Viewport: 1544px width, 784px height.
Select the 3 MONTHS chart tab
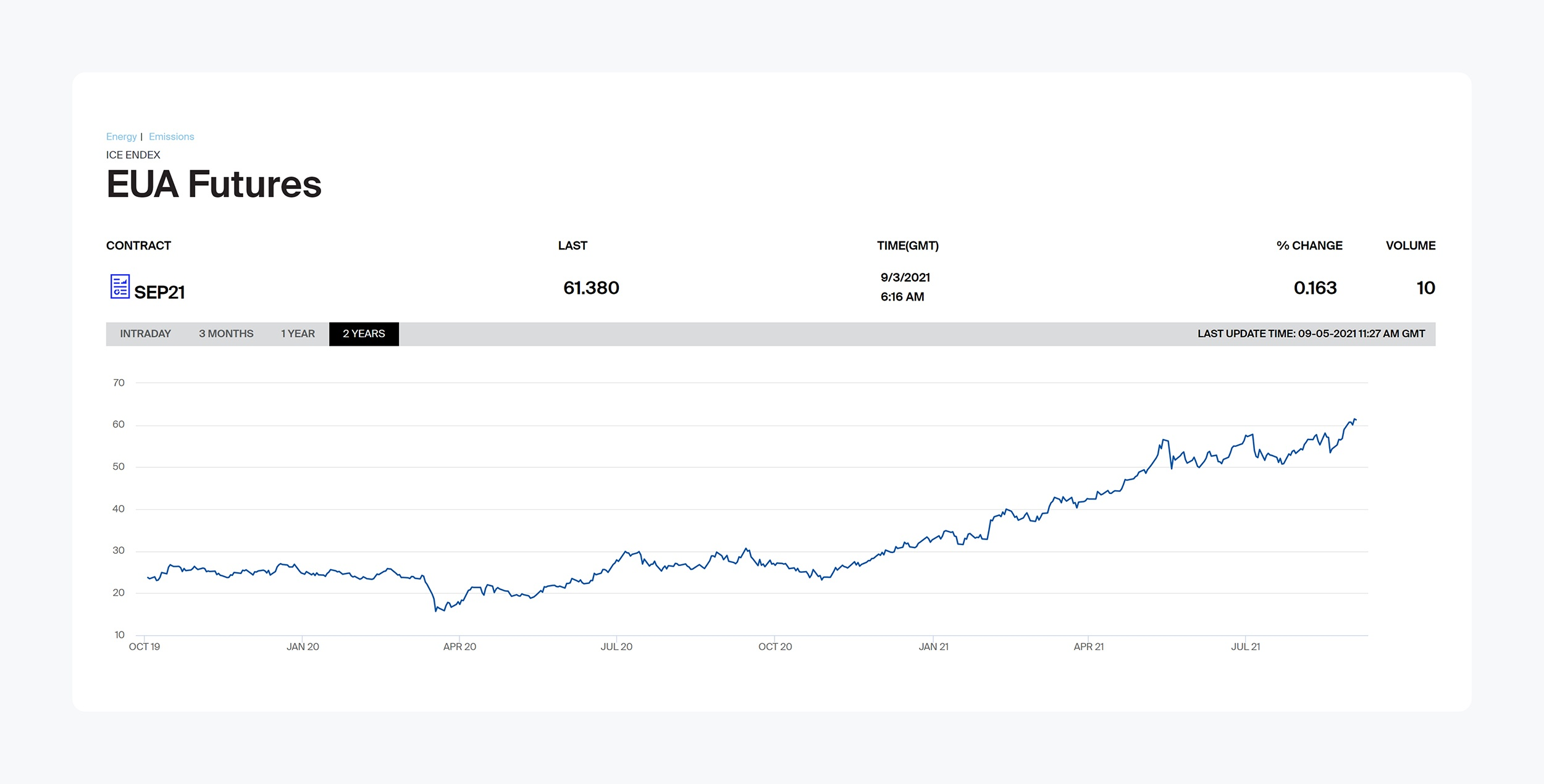(x=226, y=334)
